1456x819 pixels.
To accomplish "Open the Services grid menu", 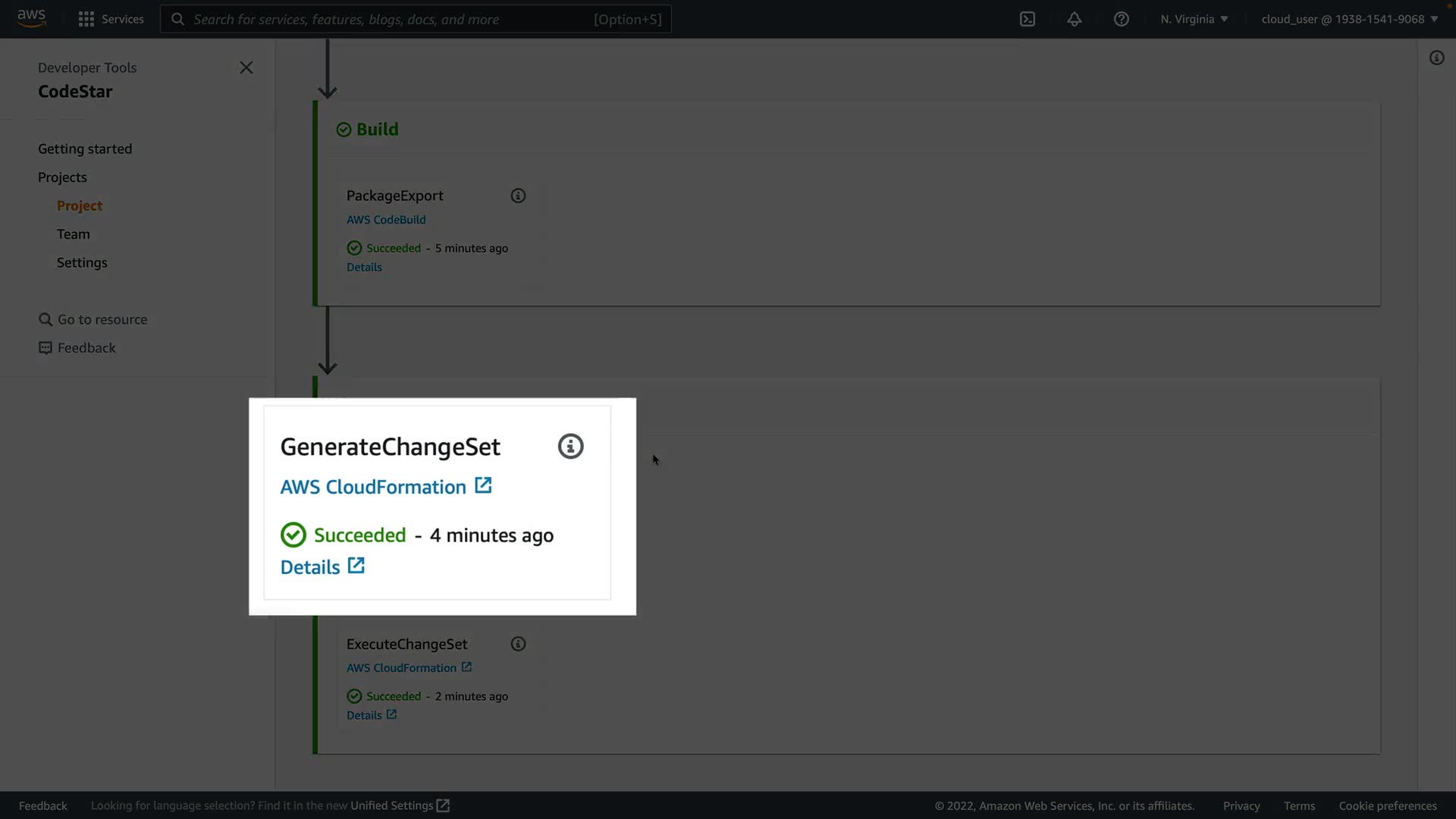I will [x=111, y=19].
